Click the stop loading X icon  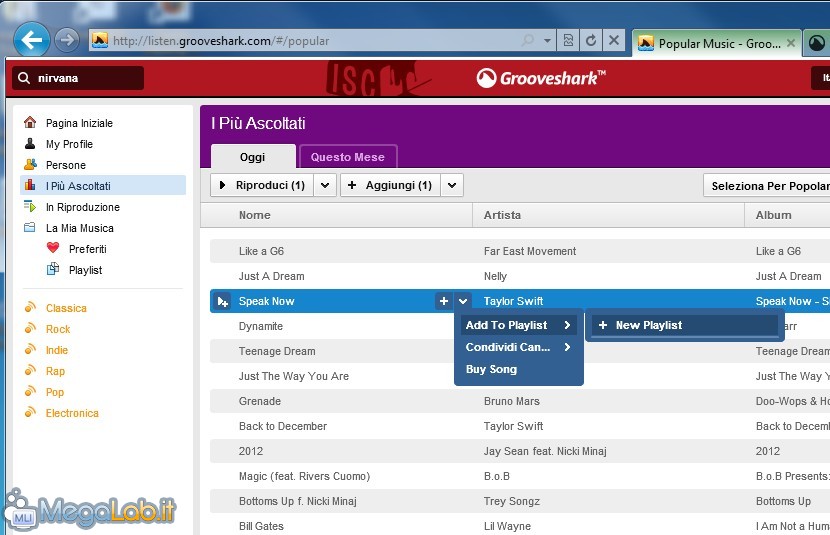click(614, 40)
